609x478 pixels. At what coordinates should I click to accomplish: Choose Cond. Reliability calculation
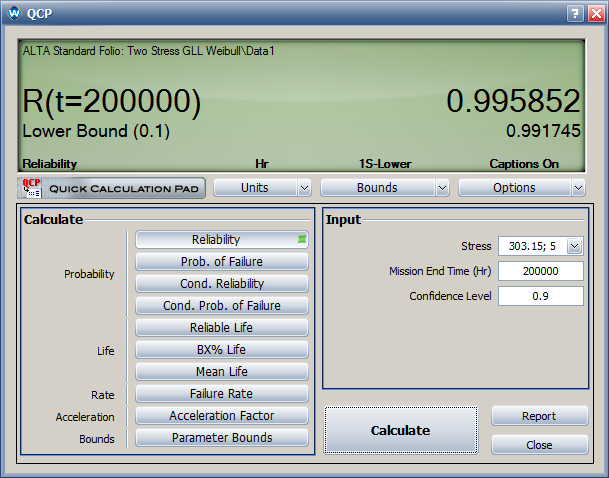(222, 283)
